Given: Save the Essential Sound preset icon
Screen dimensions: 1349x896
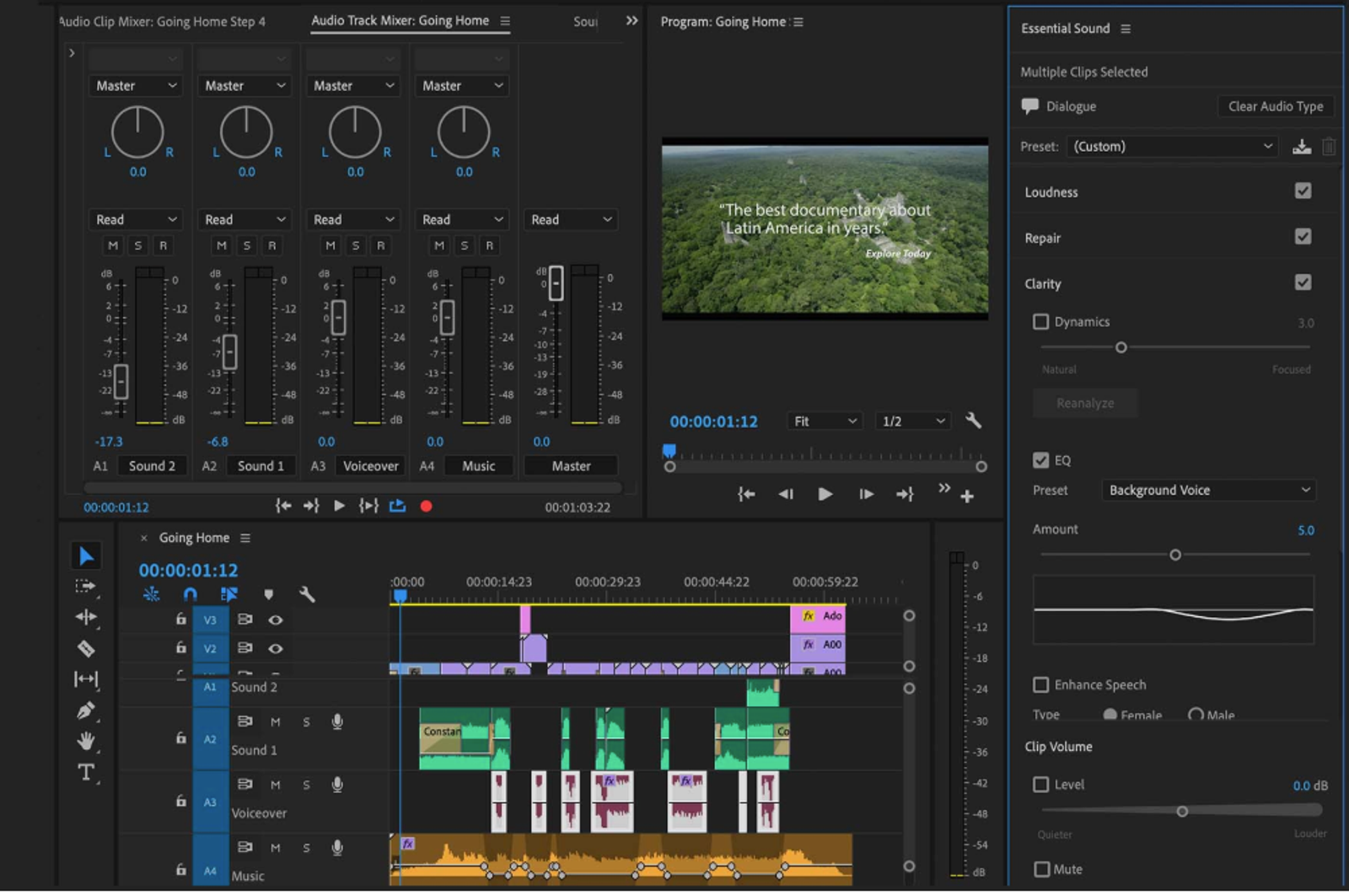Looking at the screenshot, I should 1302,147.
